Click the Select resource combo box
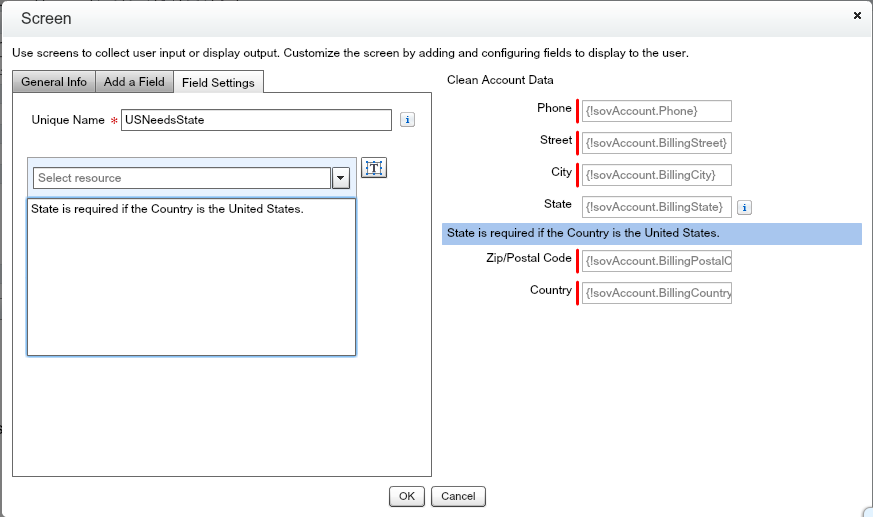The image size is (873, 517). click(x=182, y=178)
